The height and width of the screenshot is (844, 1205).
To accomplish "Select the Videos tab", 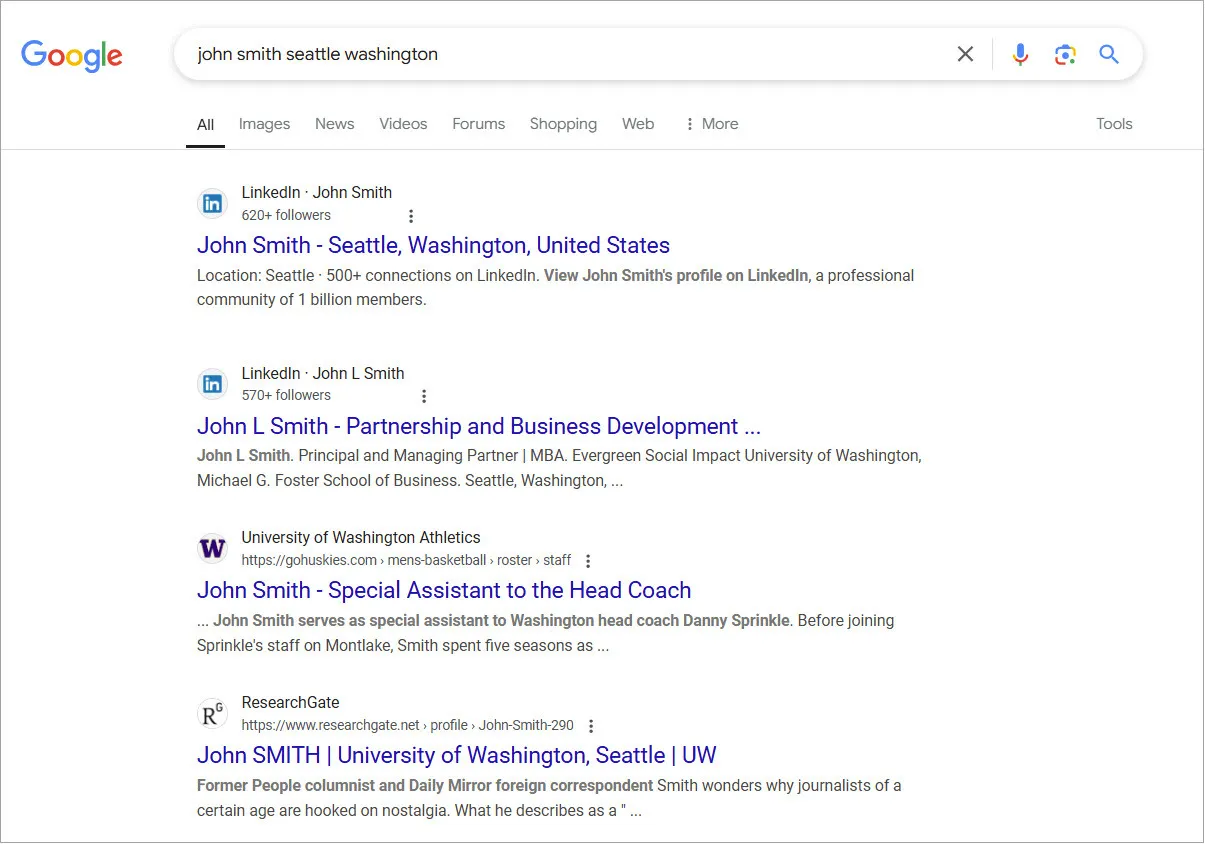I will [403, 124].
